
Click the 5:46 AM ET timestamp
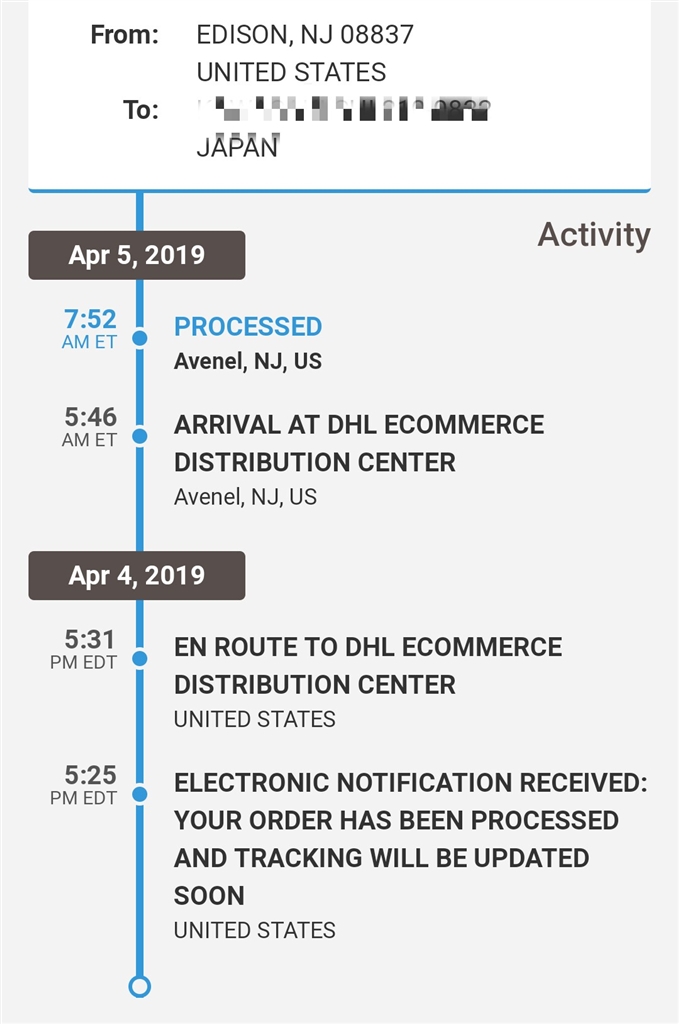click(90, 424)
